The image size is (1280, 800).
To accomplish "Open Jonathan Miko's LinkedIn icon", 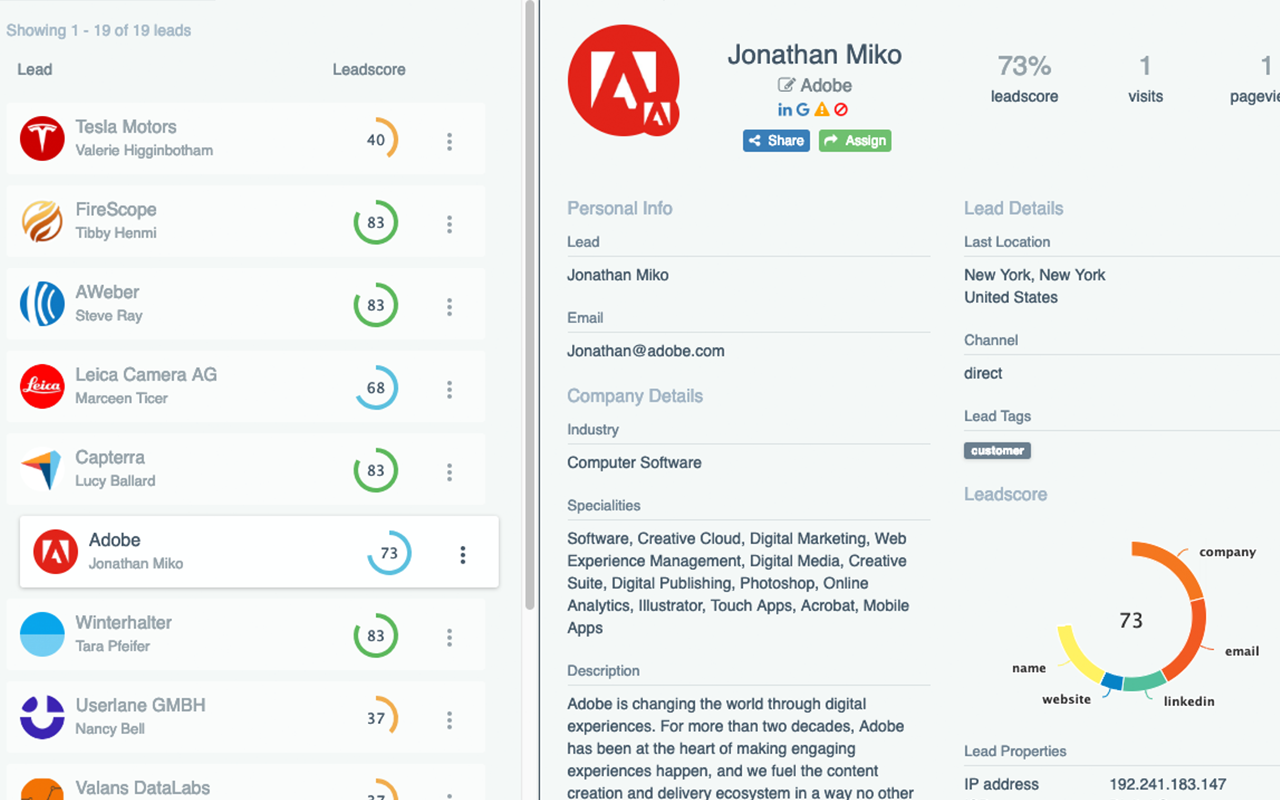I will coord(785,110).
